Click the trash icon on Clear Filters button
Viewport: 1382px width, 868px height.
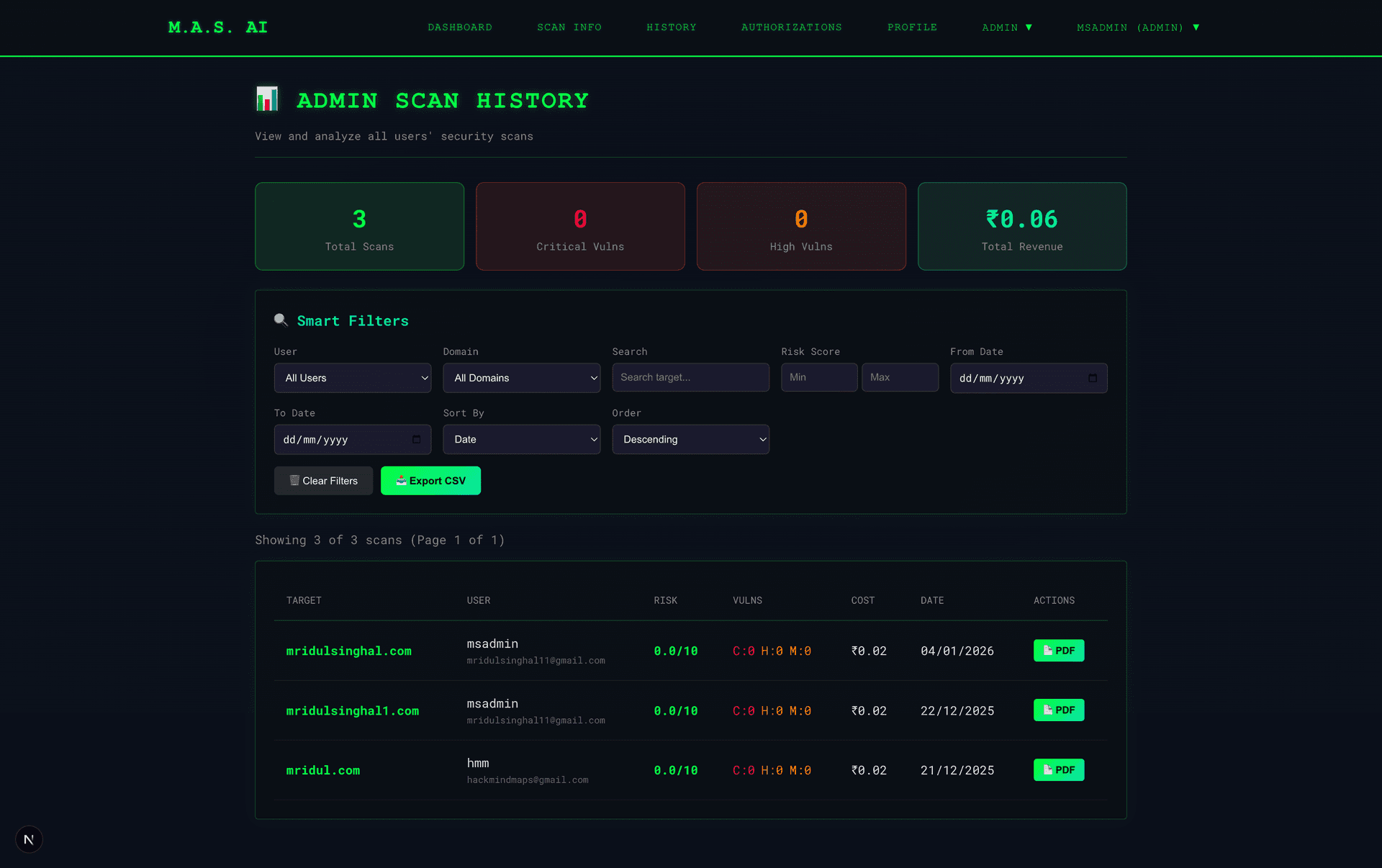tap(294, 480)
